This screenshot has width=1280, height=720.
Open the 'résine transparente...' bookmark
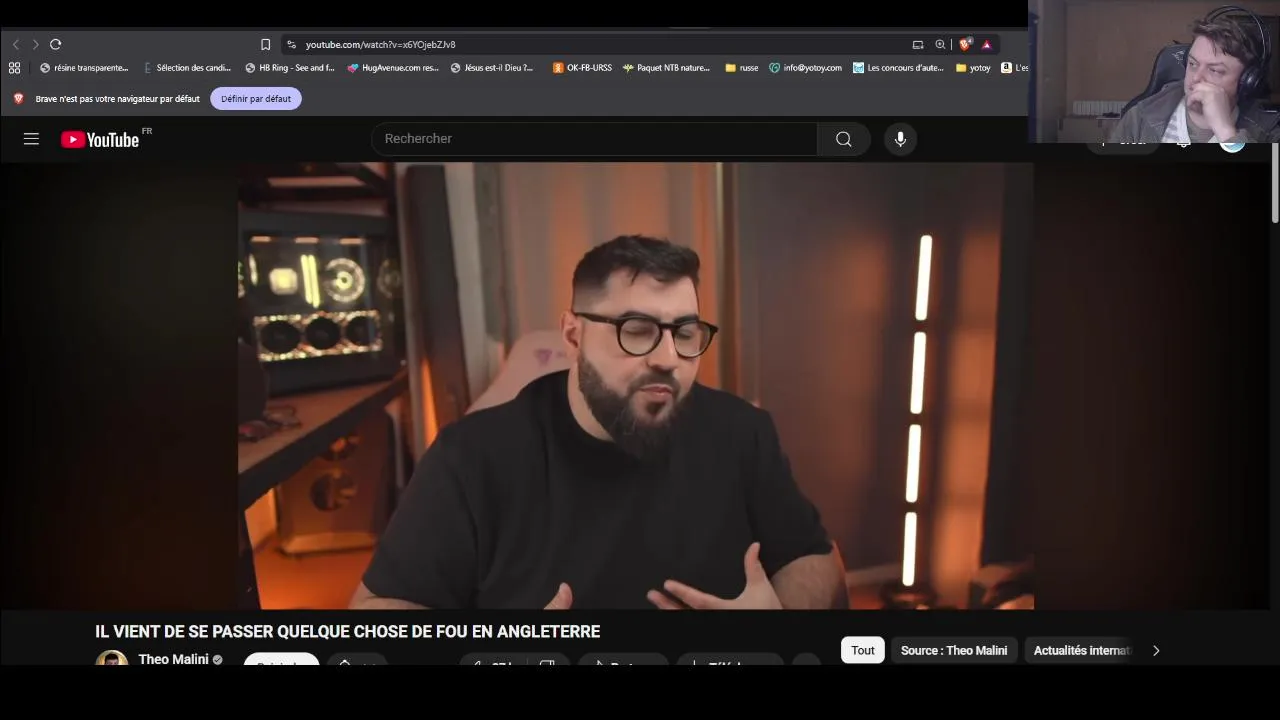(84, 68)
